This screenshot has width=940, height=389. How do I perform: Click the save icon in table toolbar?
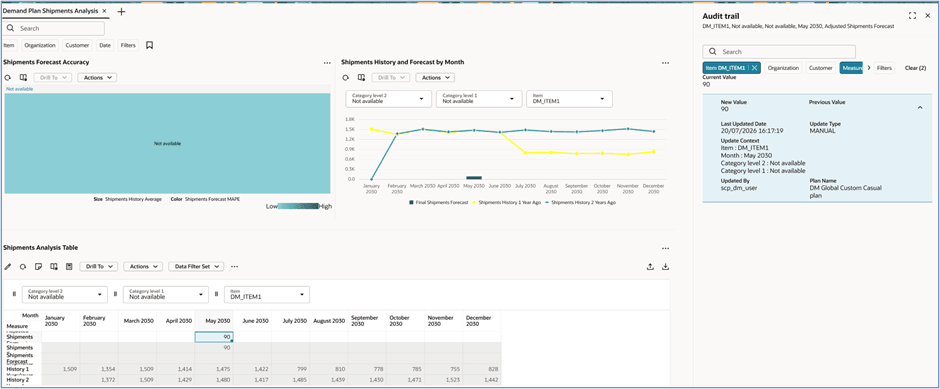69,267
